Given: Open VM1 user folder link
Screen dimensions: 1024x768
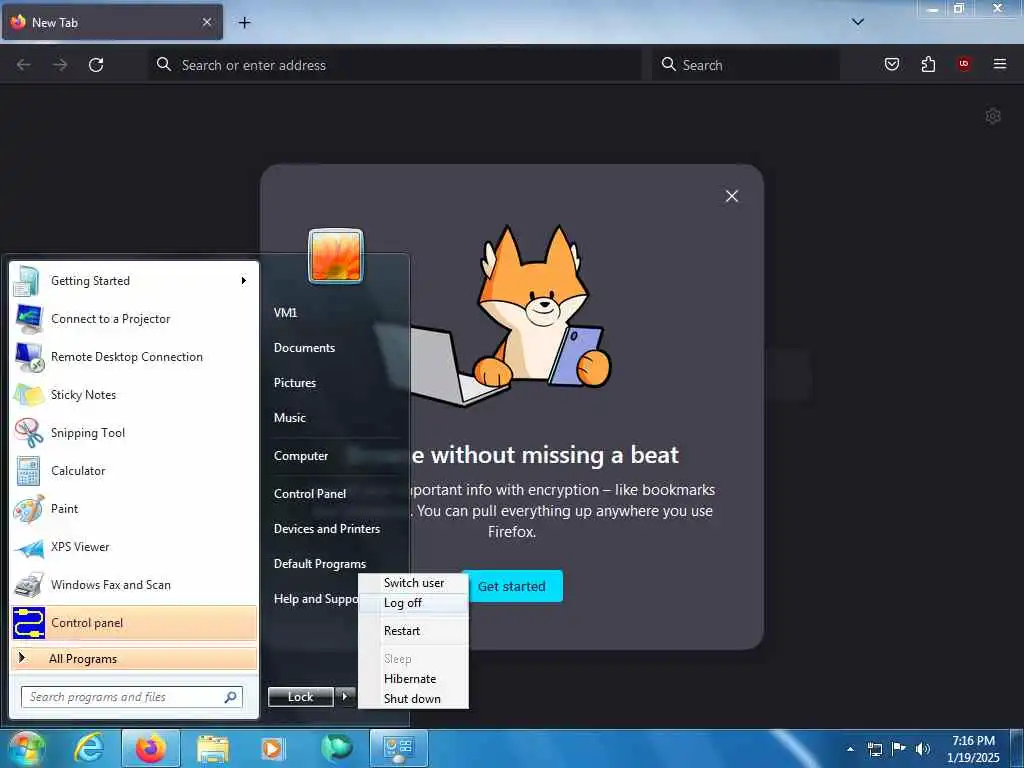Looking at the screenshot, I should pos(285,313).
